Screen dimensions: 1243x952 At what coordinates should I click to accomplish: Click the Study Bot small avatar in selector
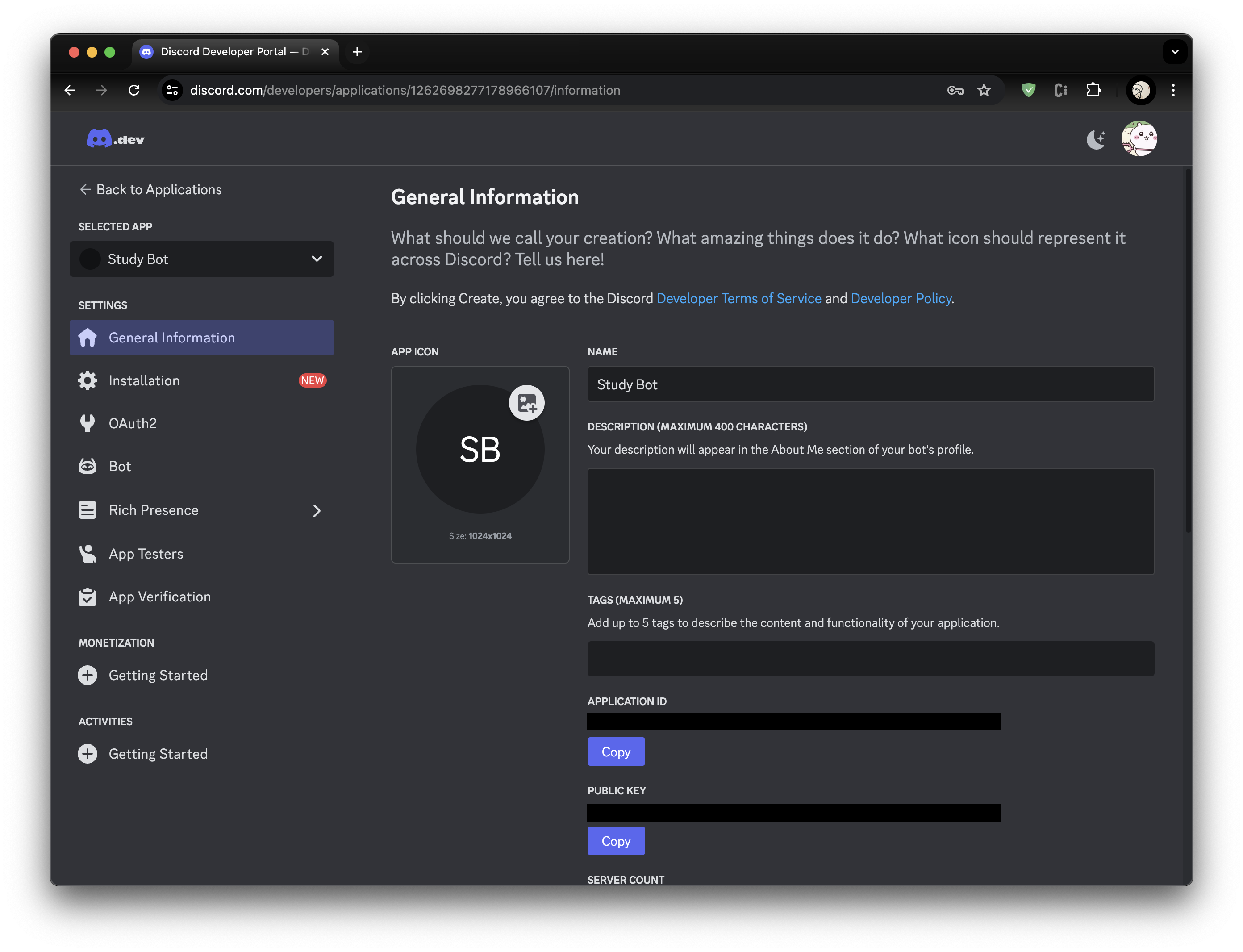pos(90,259)
